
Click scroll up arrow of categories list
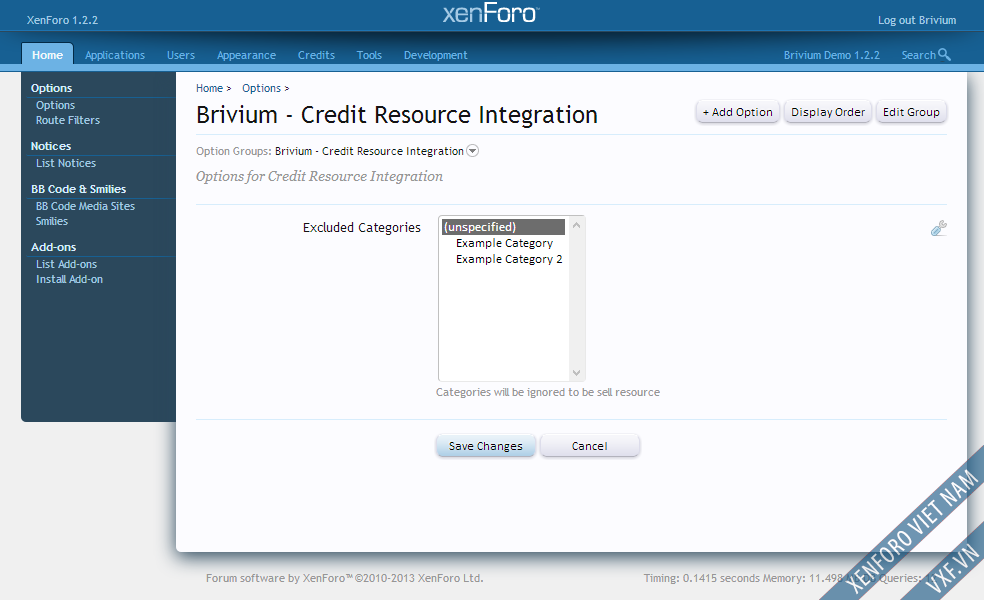(577, 225)
